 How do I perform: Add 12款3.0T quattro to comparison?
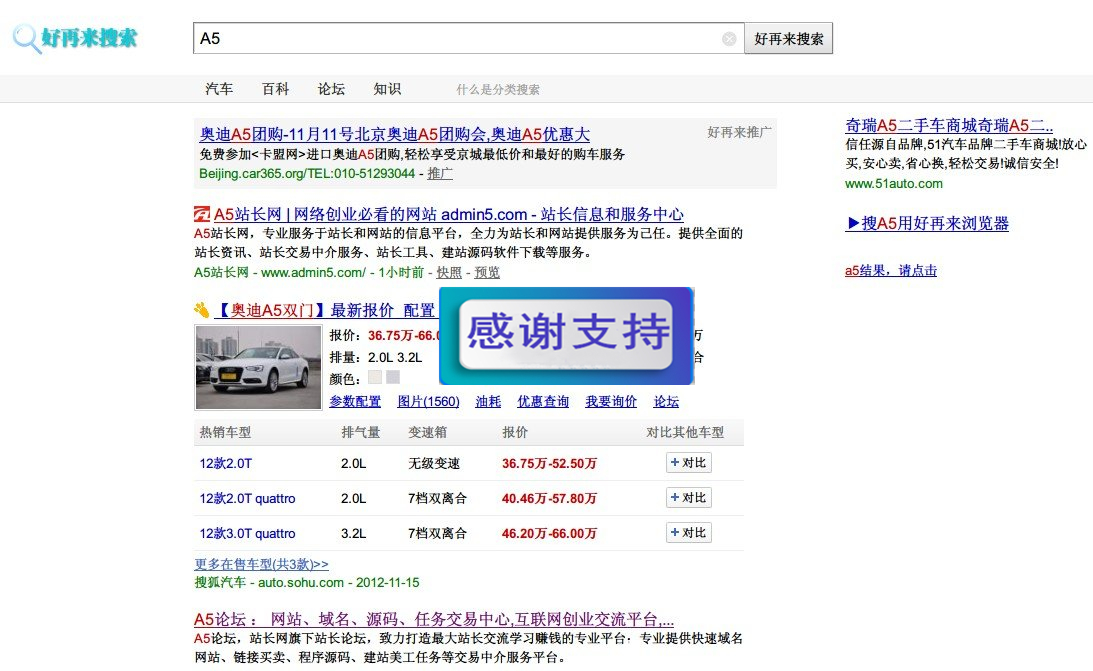(689, 532)
